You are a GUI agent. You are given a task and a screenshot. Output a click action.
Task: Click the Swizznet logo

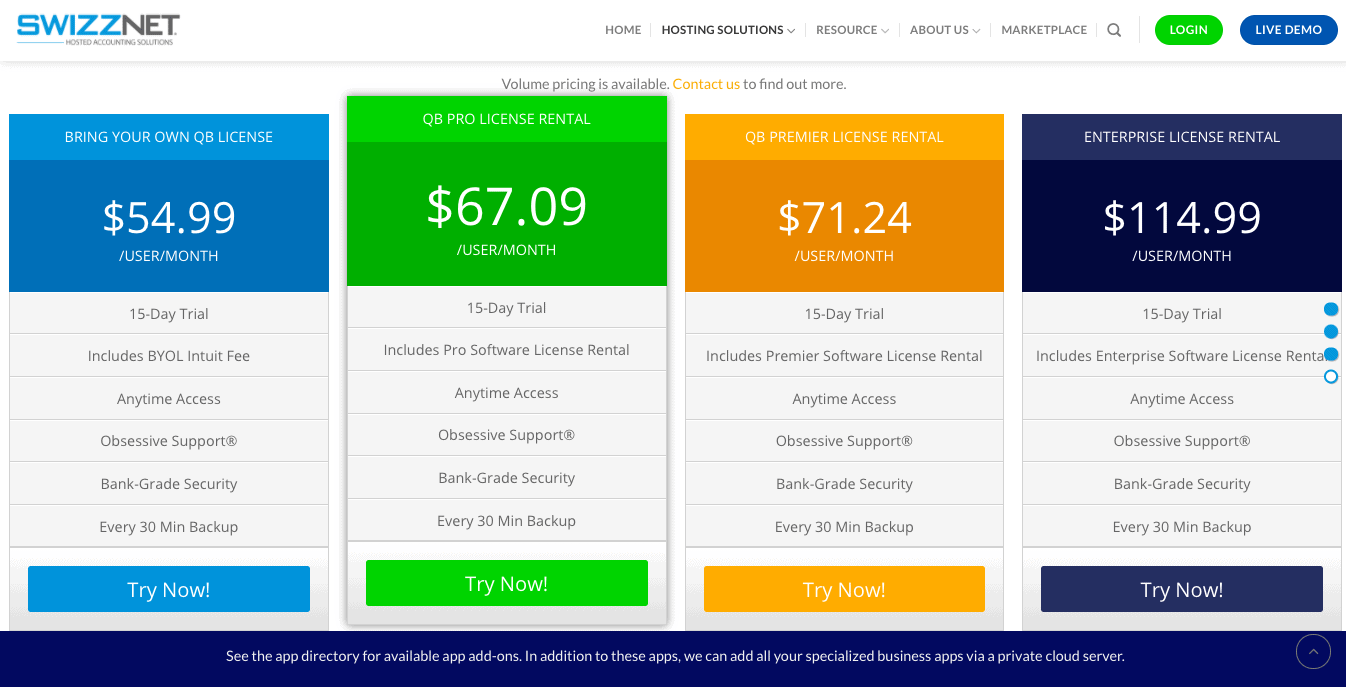(98, 29)
